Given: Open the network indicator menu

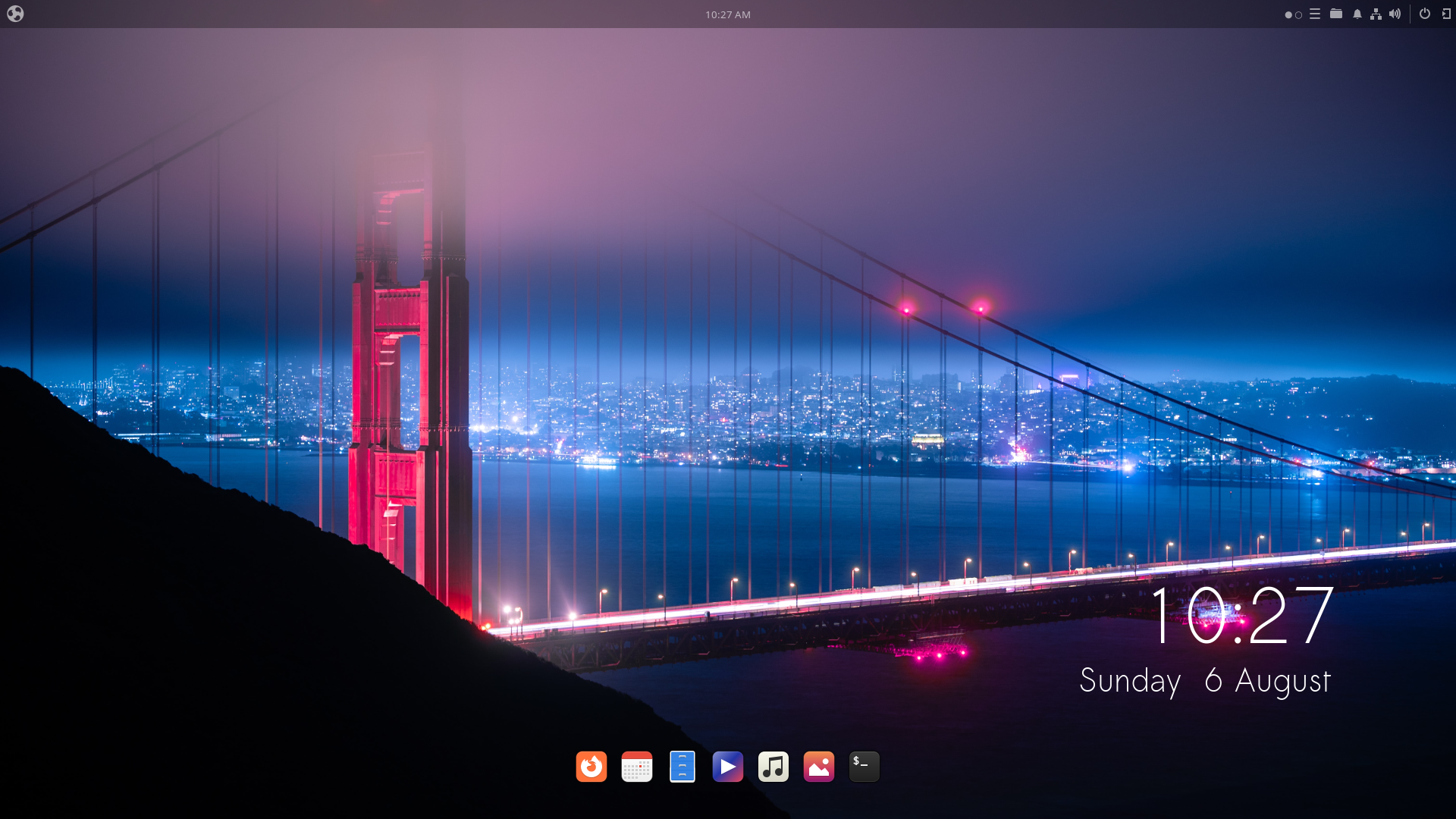Looking at the screenshot, I should pos(1376,14).
